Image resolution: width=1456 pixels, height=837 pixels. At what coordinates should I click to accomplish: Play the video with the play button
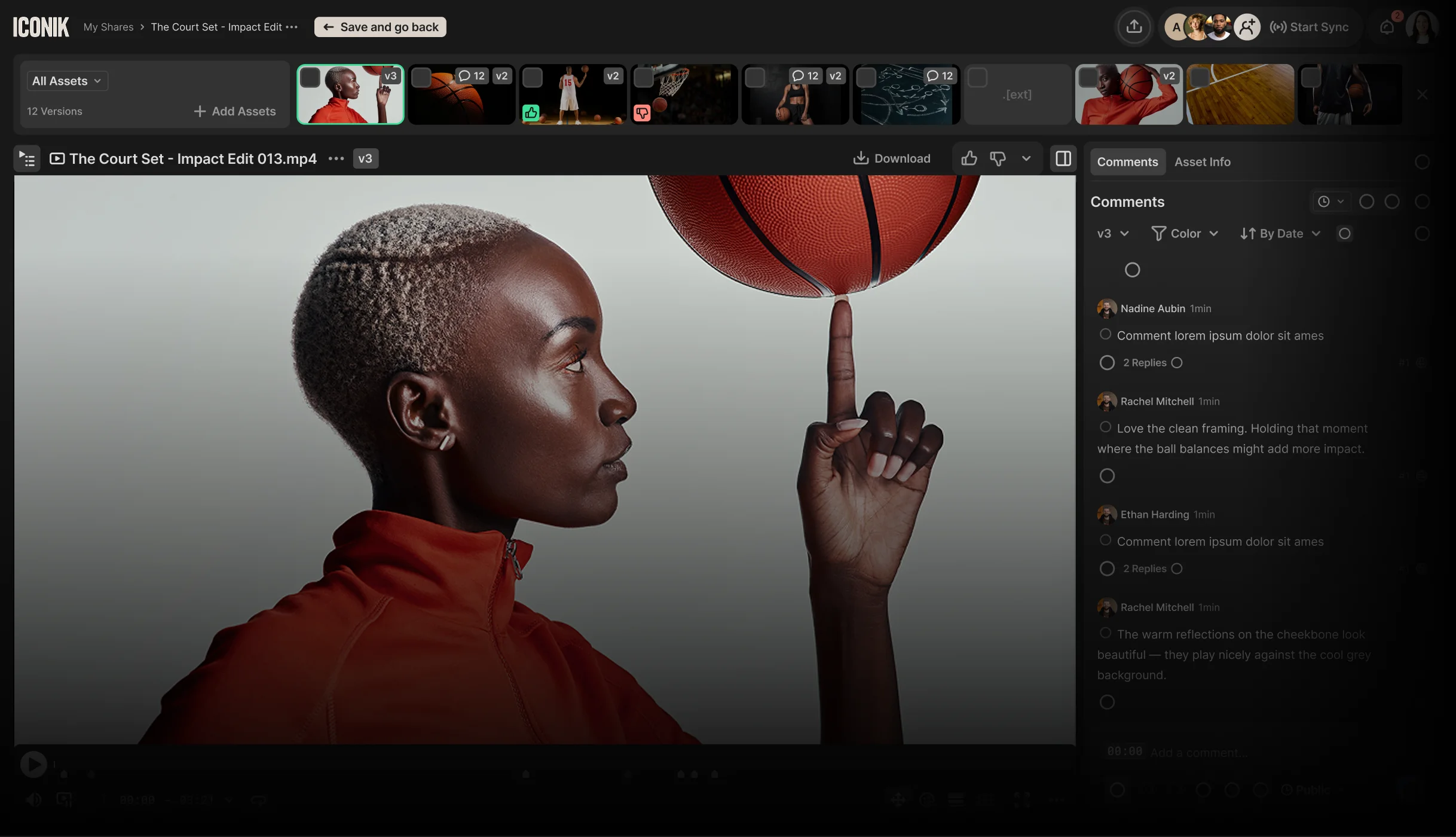click(x=34, y=763)
